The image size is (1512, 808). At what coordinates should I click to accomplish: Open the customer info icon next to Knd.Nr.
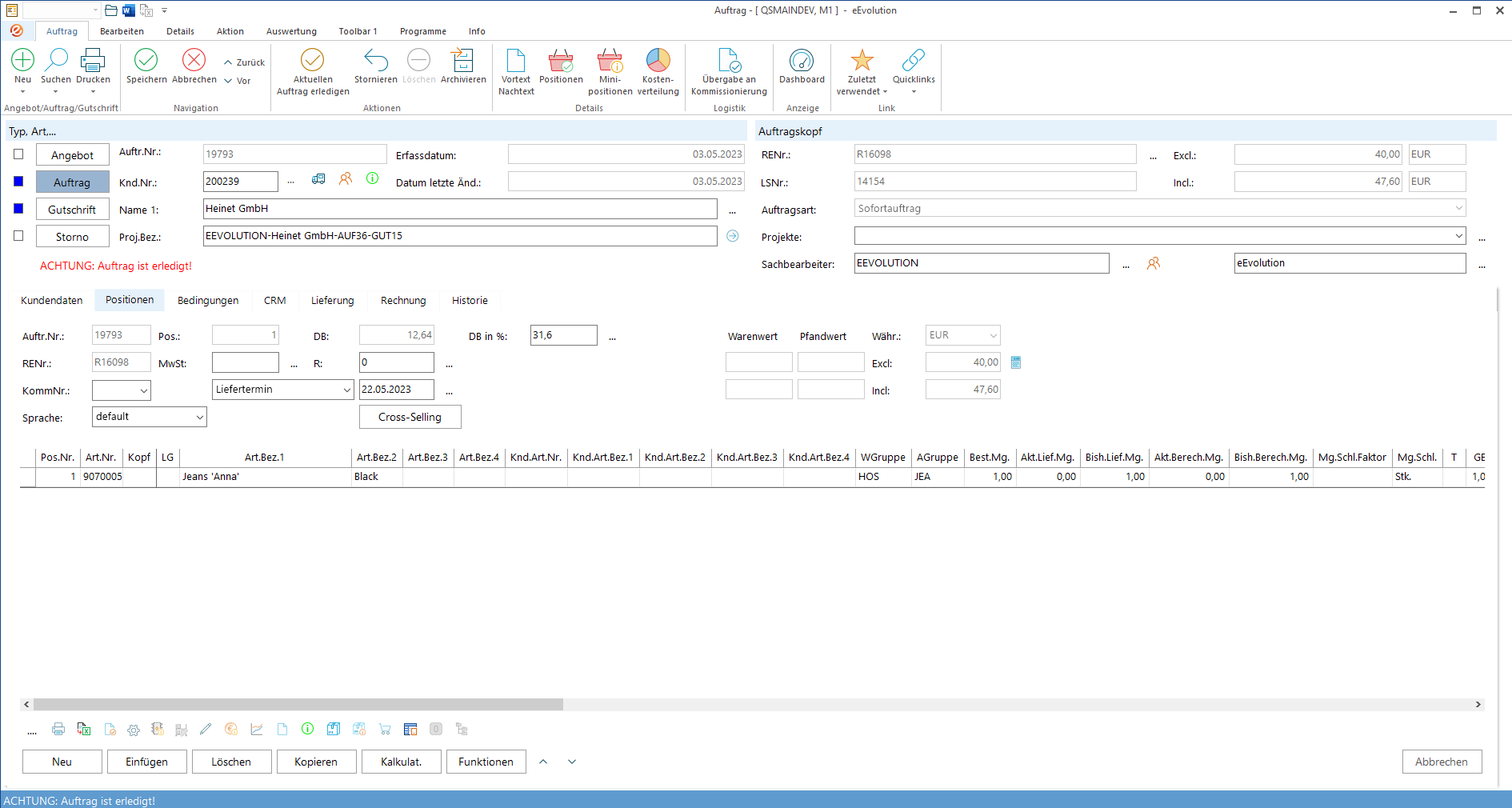point(373,178)
